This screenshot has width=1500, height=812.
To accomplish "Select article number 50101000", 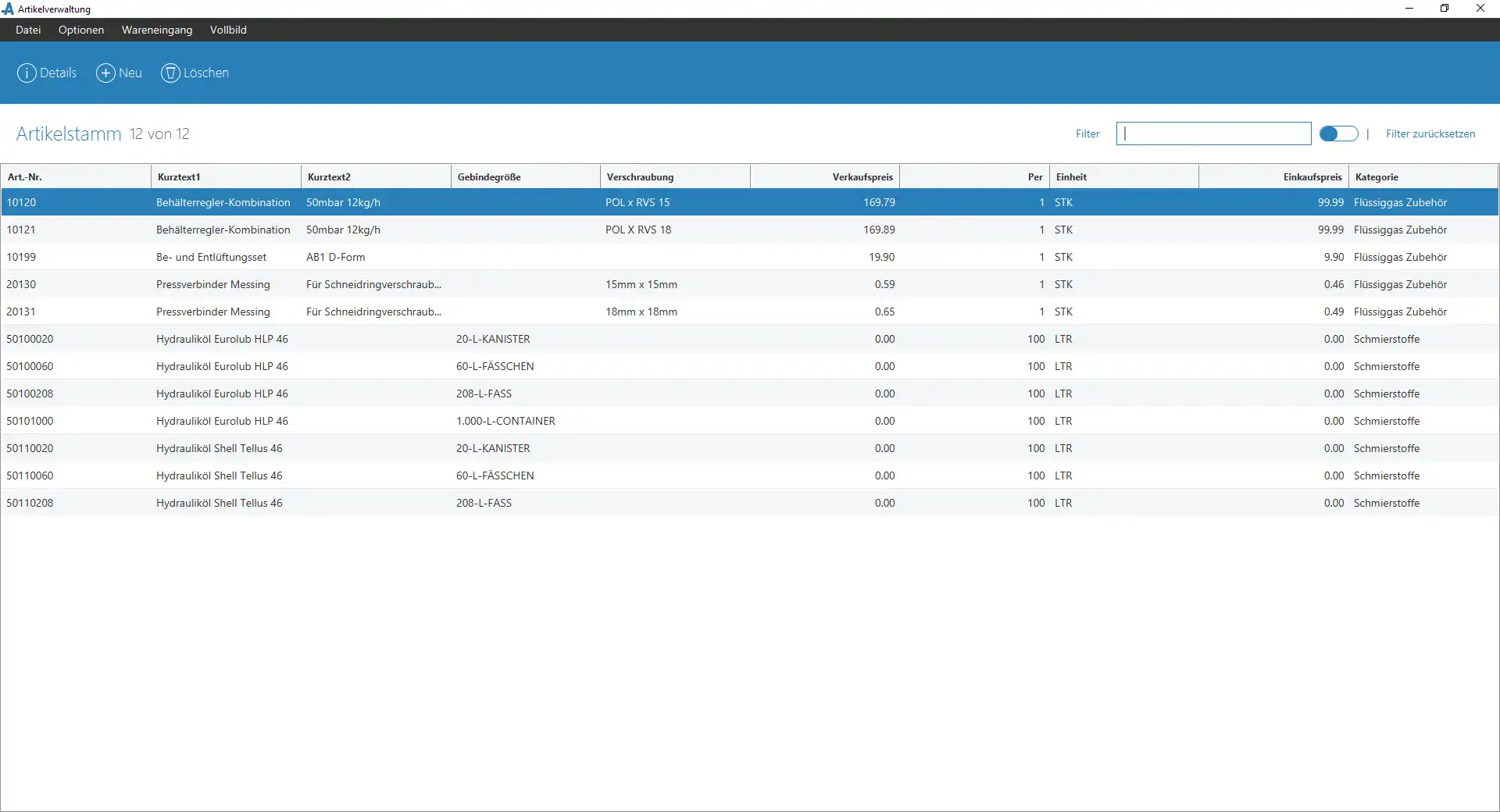I will (x=30, y=421).
